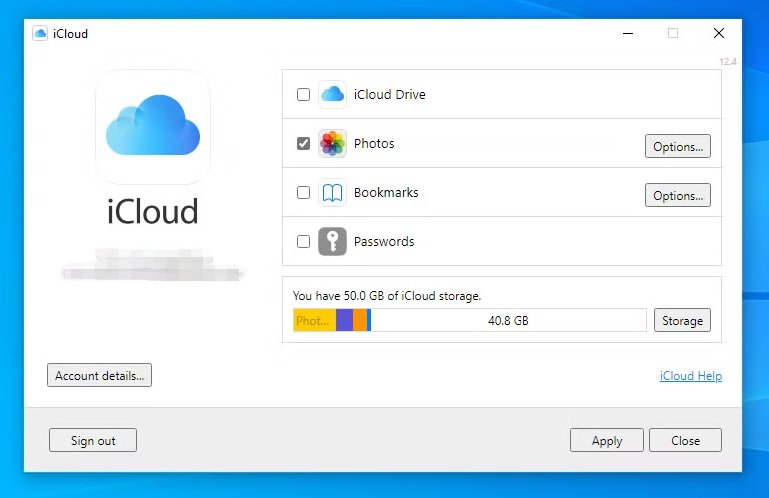Open the Storage management button
The height and width of the screenshot is (498, 769).
coord(682,320)
